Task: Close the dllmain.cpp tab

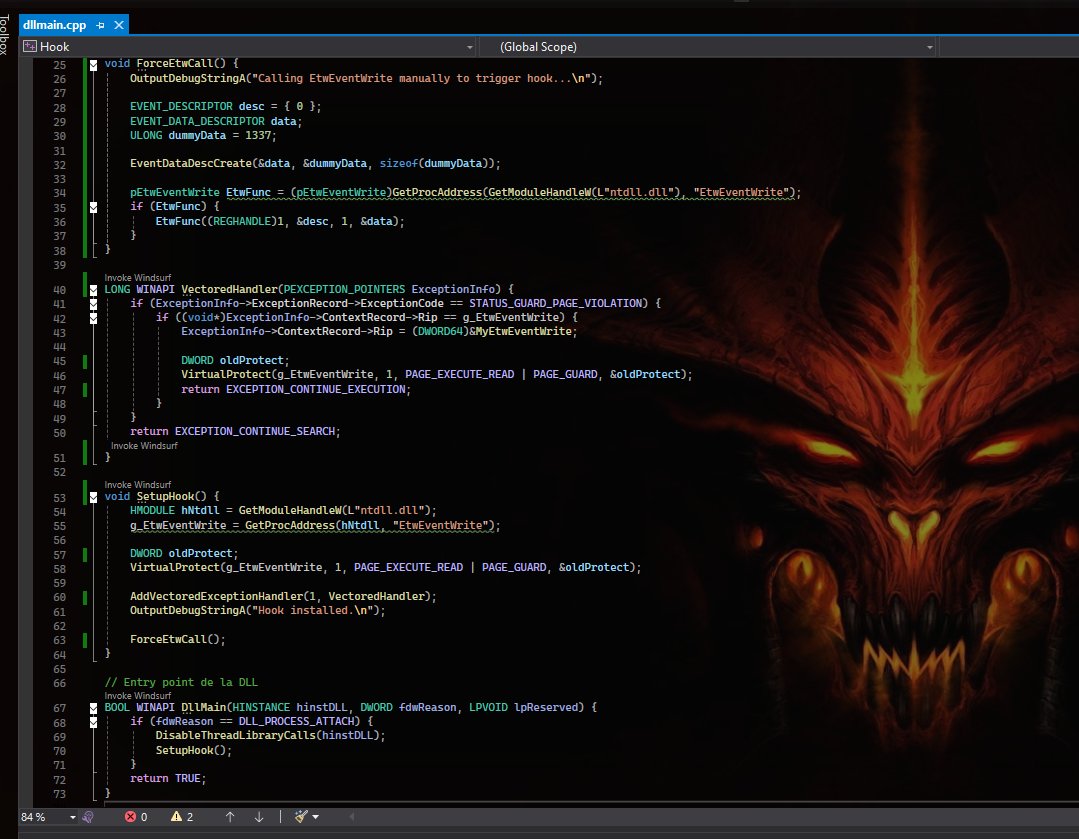Action: click(x=119, y=25)
